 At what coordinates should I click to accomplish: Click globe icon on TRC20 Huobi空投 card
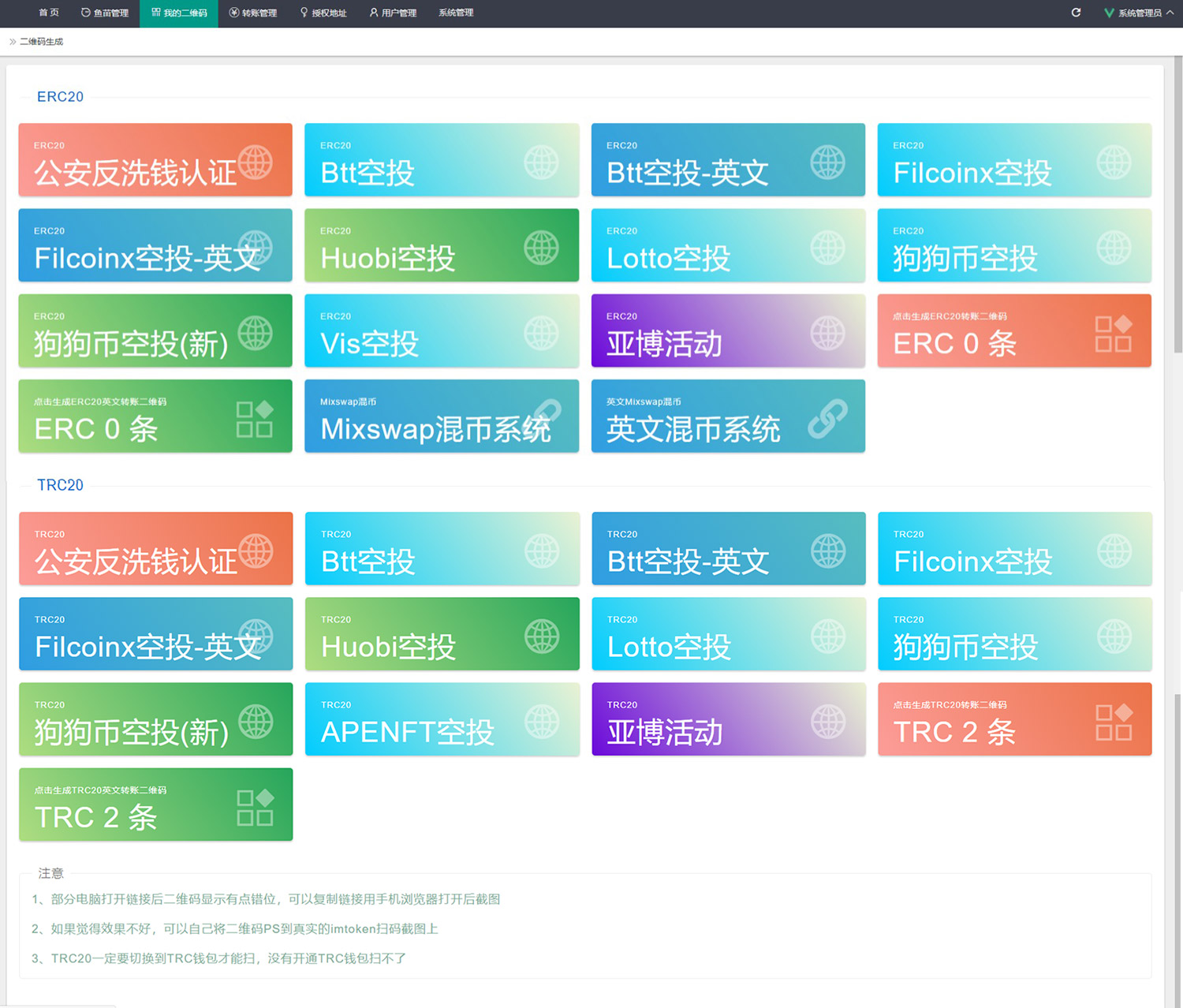pyautogui.click(x=542, y=637)
